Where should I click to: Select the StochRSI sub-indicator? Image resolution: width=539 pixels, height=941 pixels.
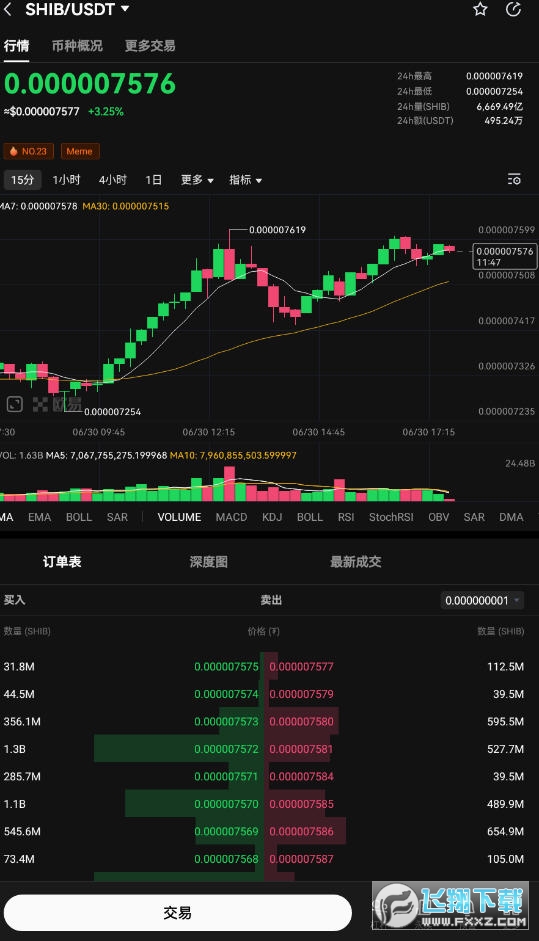click(391, 517)
